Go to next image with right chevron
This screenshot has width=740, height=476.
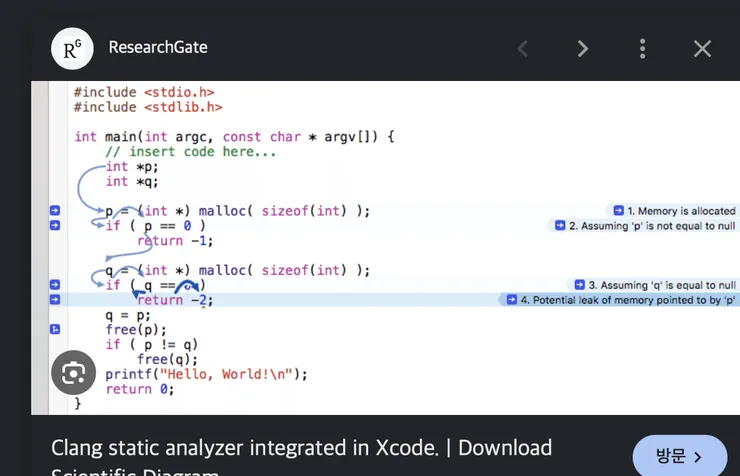click(x=583, y=49)
